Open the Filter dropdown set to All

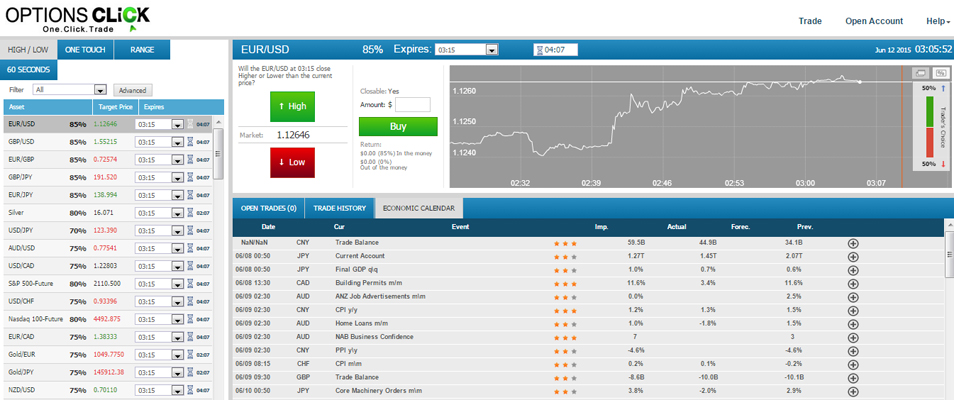pos(70,90)
